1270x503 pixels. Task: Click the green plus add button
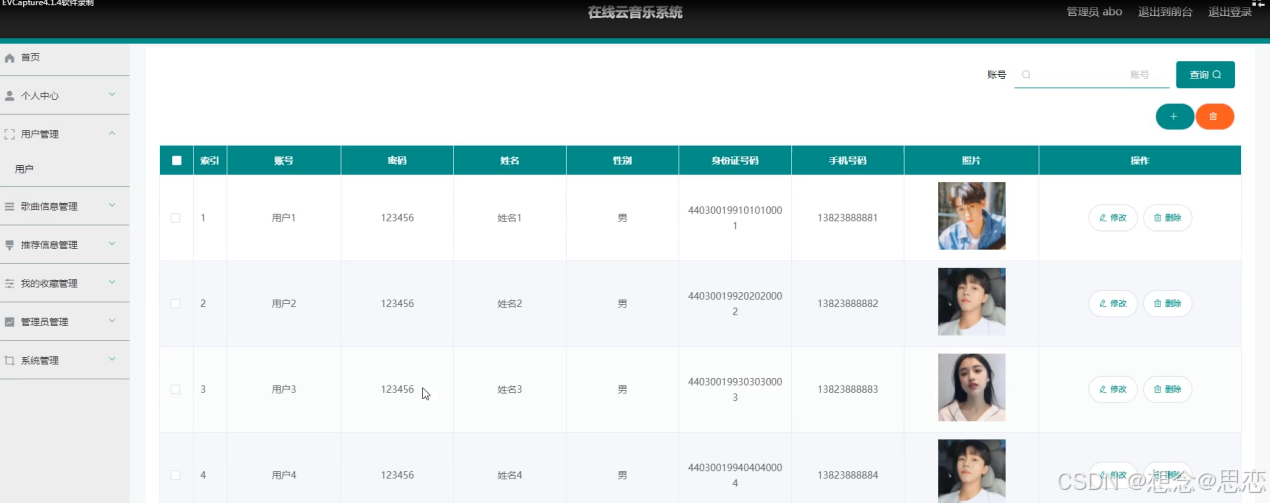[x=1174, y=117]
